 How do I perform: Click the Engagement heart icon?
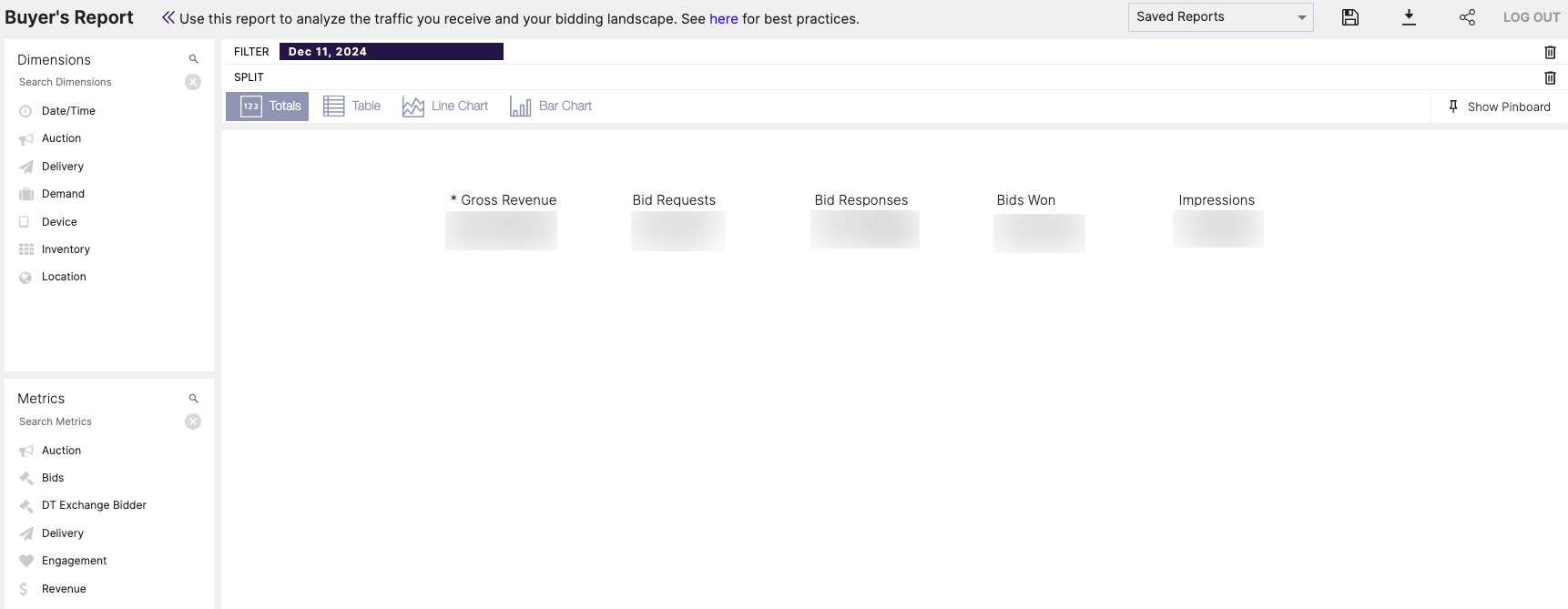click(25, 561)
